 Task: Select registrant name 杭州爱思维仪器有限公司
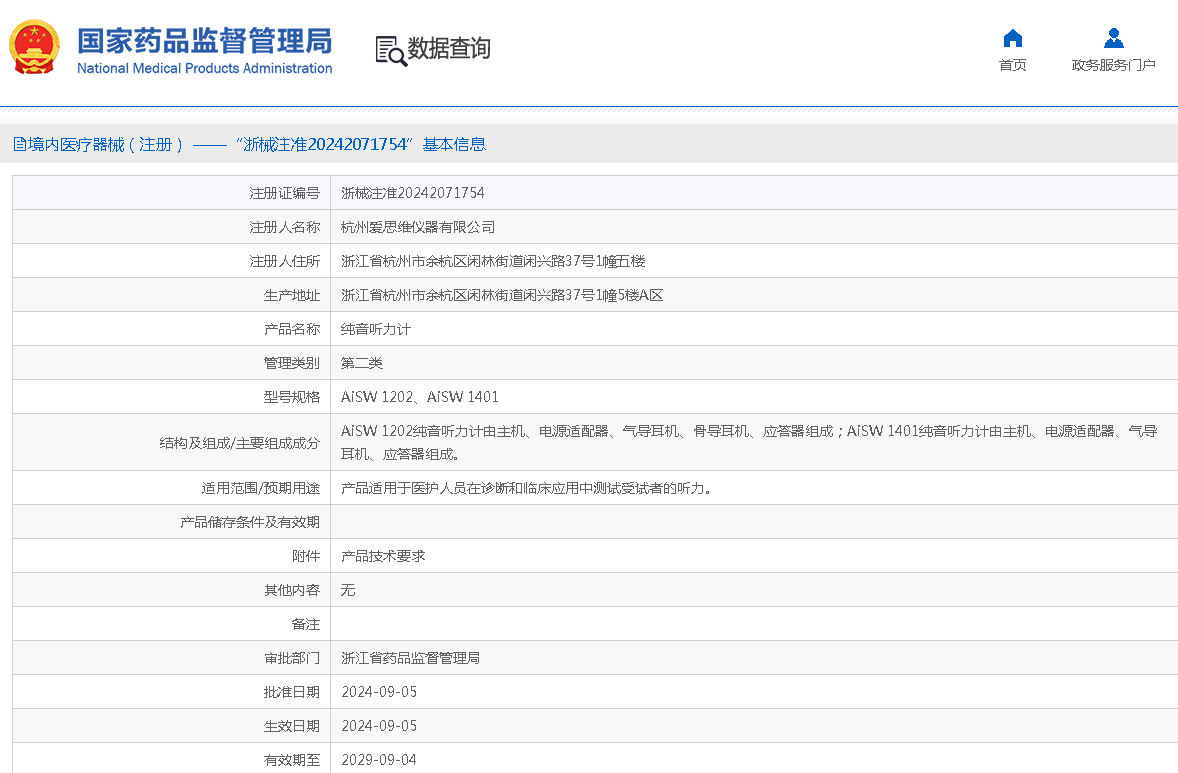pos(417,227)
